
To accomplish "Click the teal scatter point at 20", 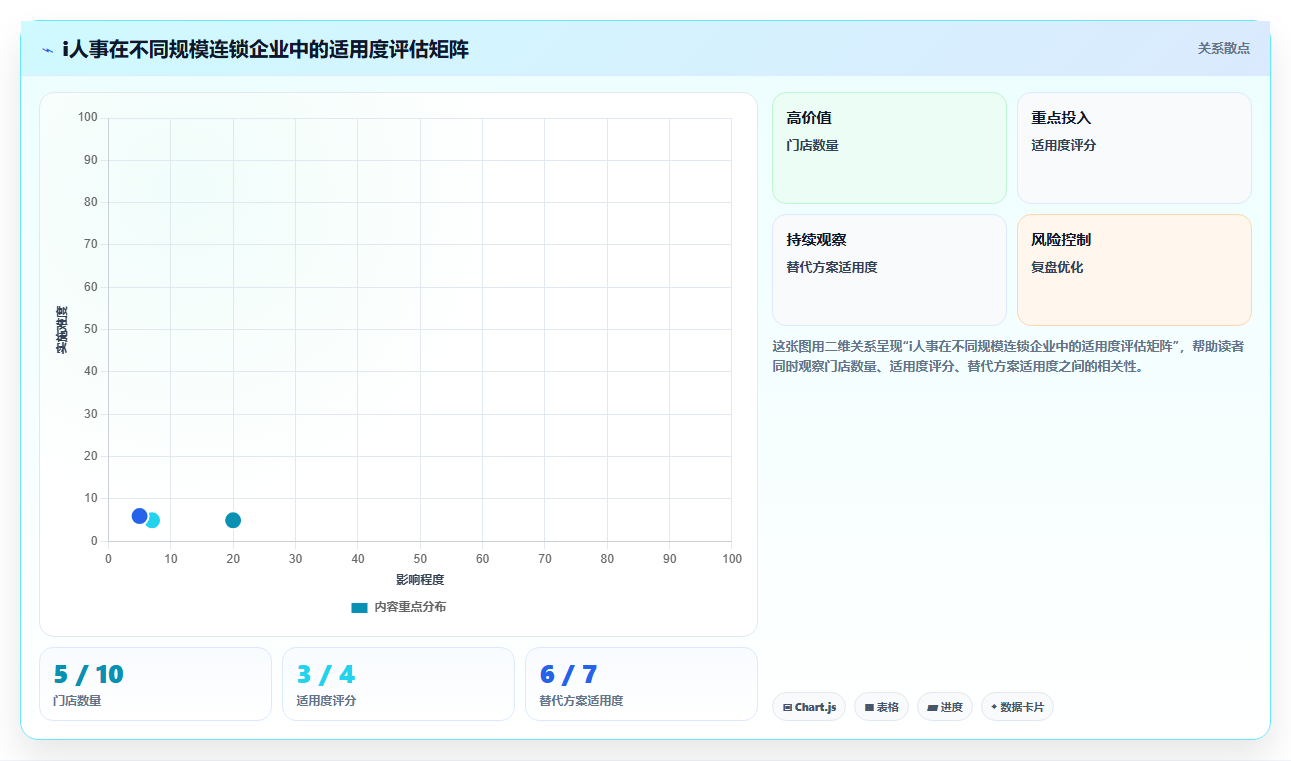I will tap(233, 520).
